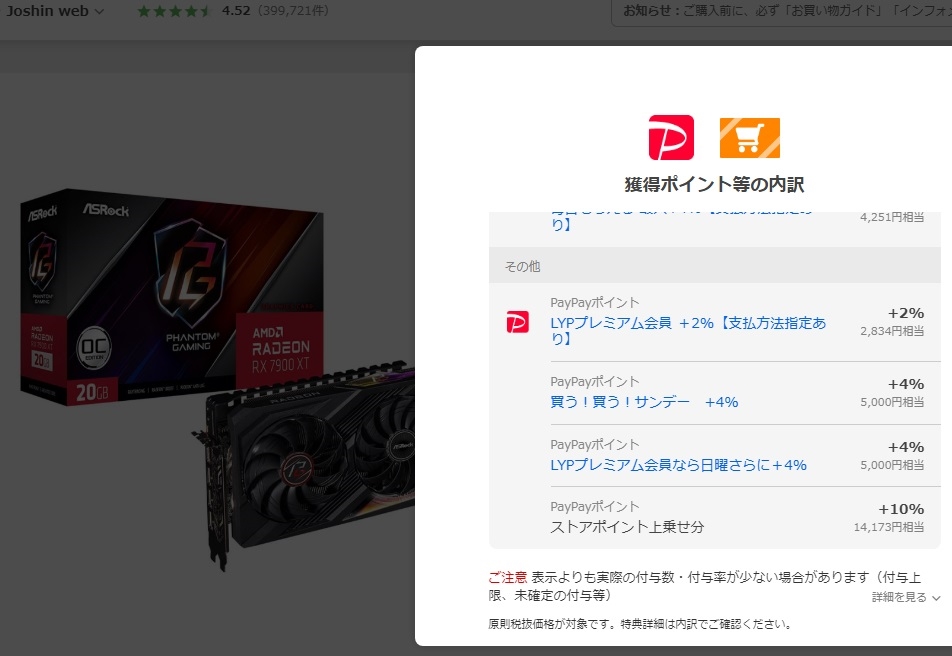Open the 399,721件 review count

point(293,11)
